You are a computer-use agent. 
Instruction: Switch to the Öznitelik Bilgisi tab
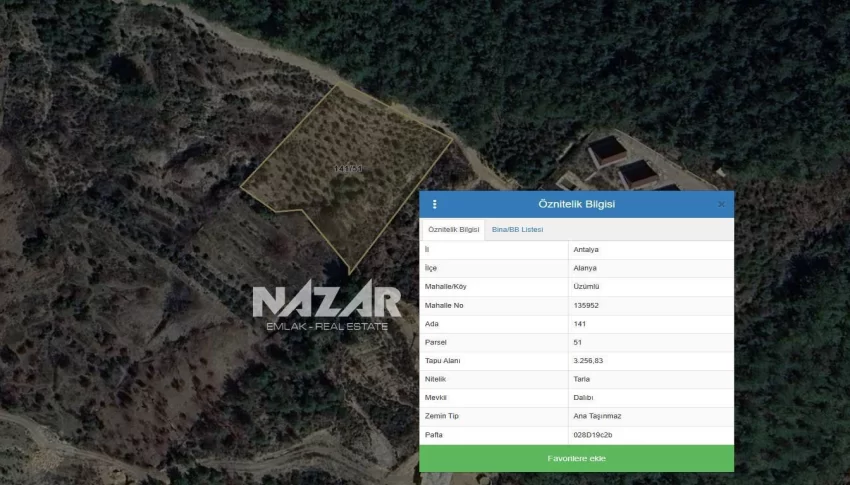pyautogui.click(x=453, y=230)
